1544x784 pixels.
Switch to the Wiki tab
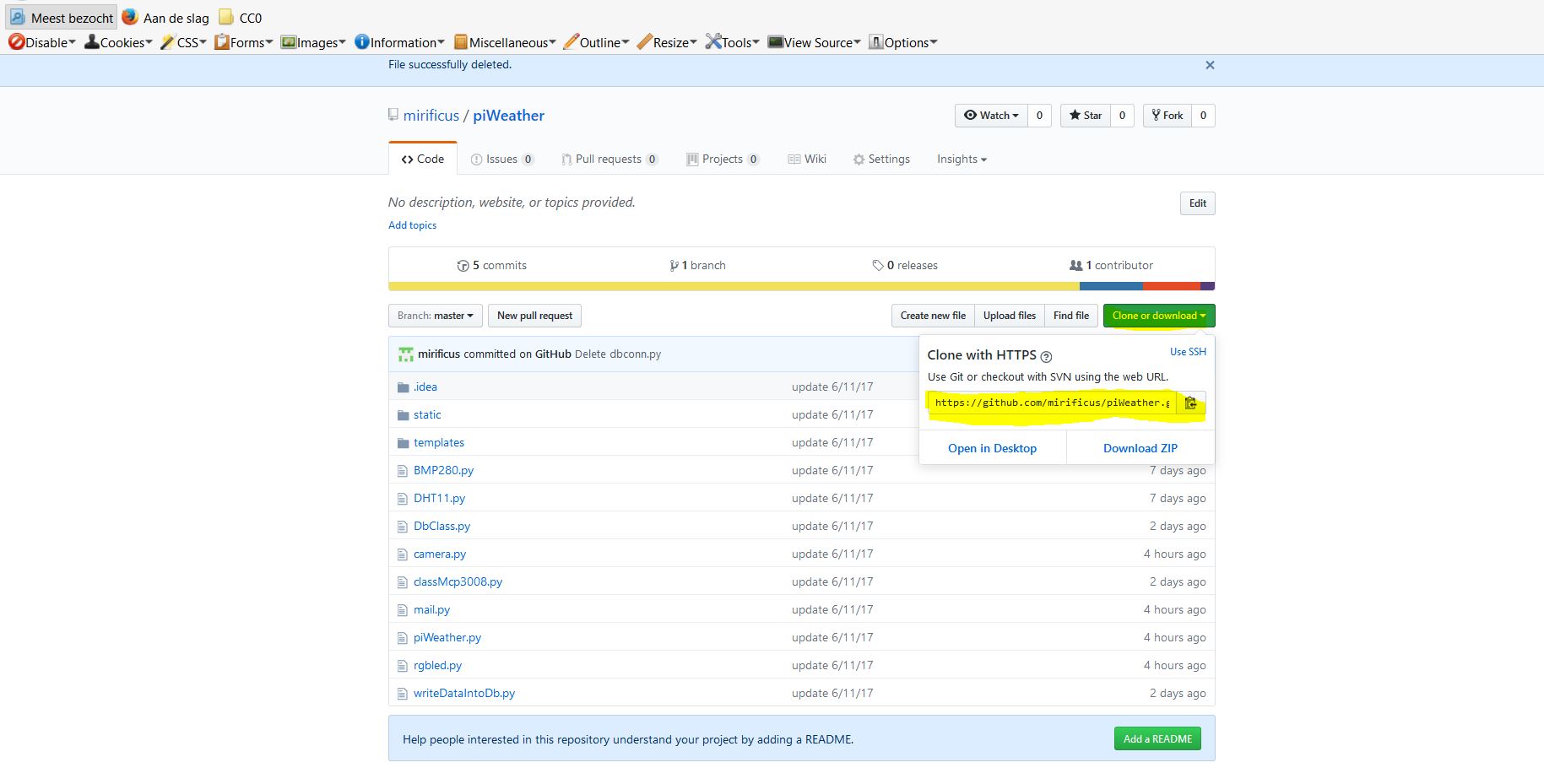tap(807, 159)
